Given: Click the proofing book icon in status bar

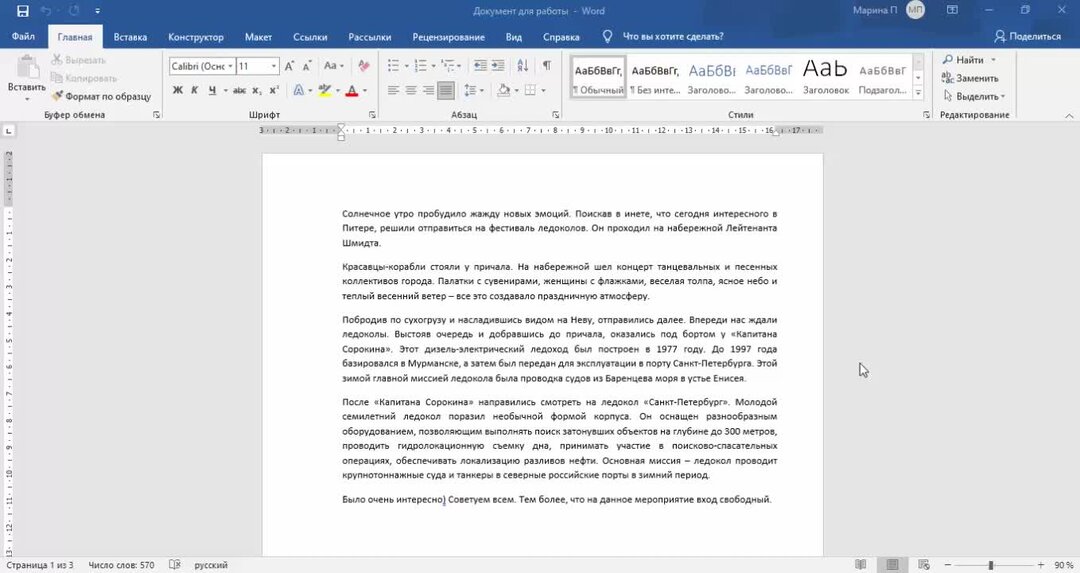Looking at the screenshot, I should coord(175,565).
